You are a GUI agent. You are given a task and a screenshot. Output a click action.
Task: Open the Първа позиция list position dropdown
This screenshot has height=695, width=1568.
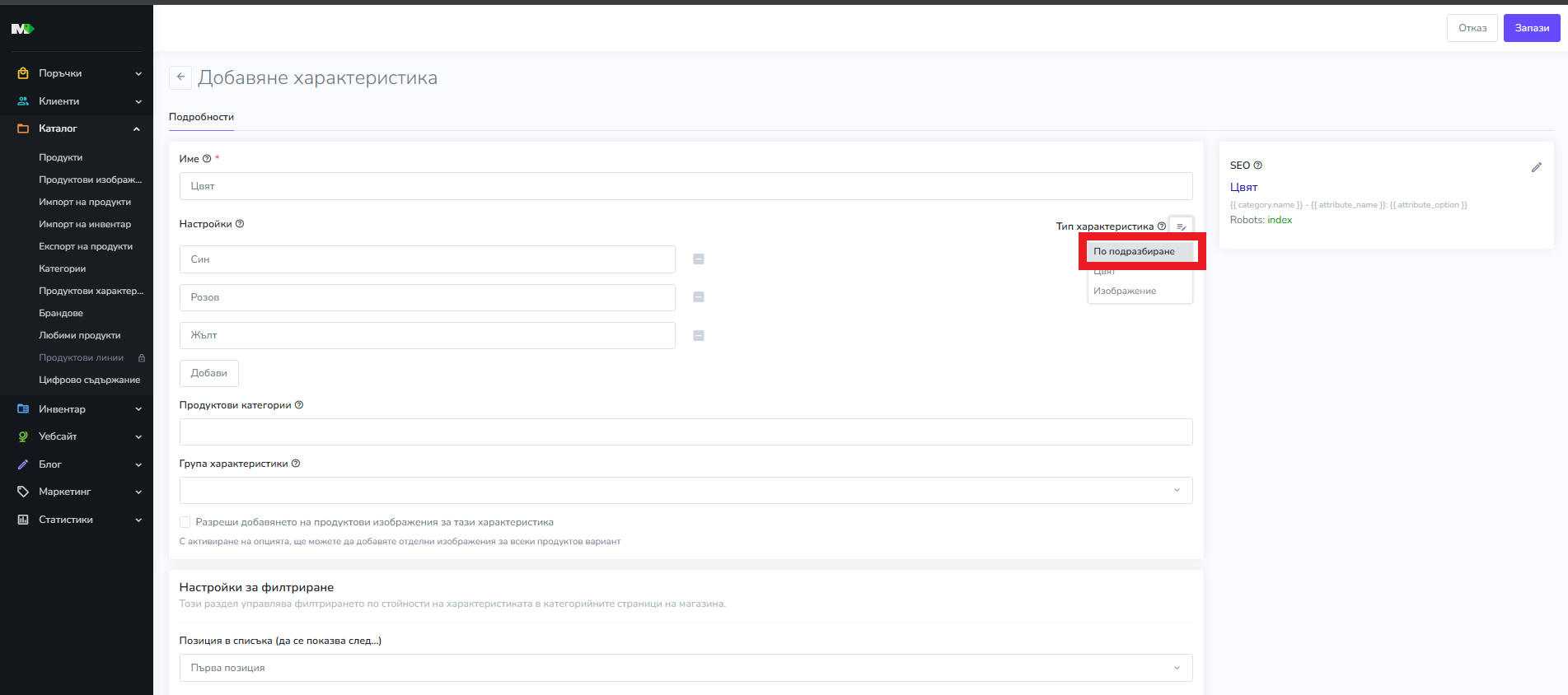(686, 668)
